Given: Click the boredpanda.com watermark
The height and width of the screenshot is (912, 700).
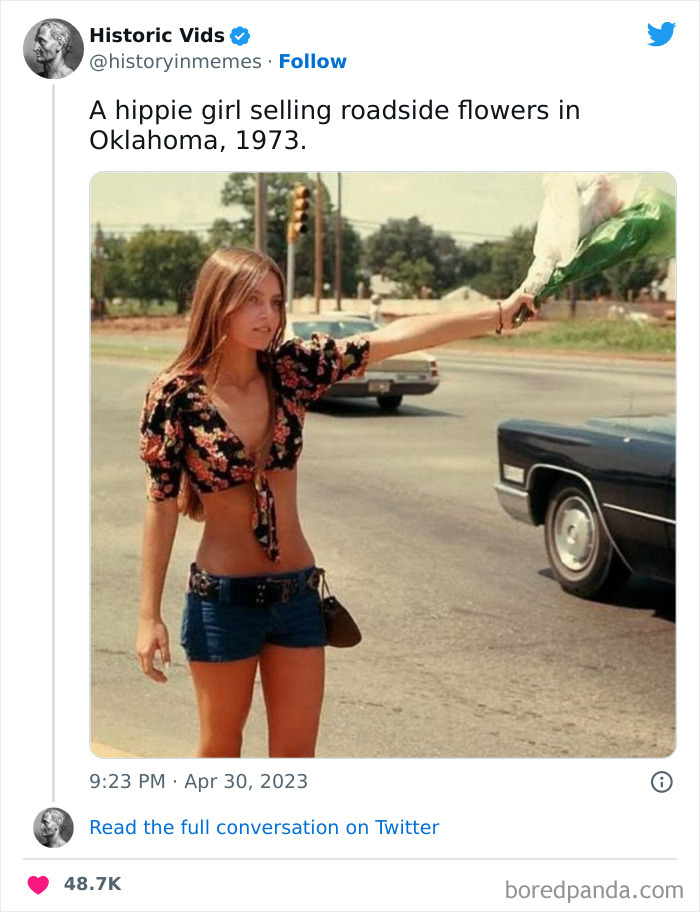Looking at the screenshot, I should pos(594,890).
